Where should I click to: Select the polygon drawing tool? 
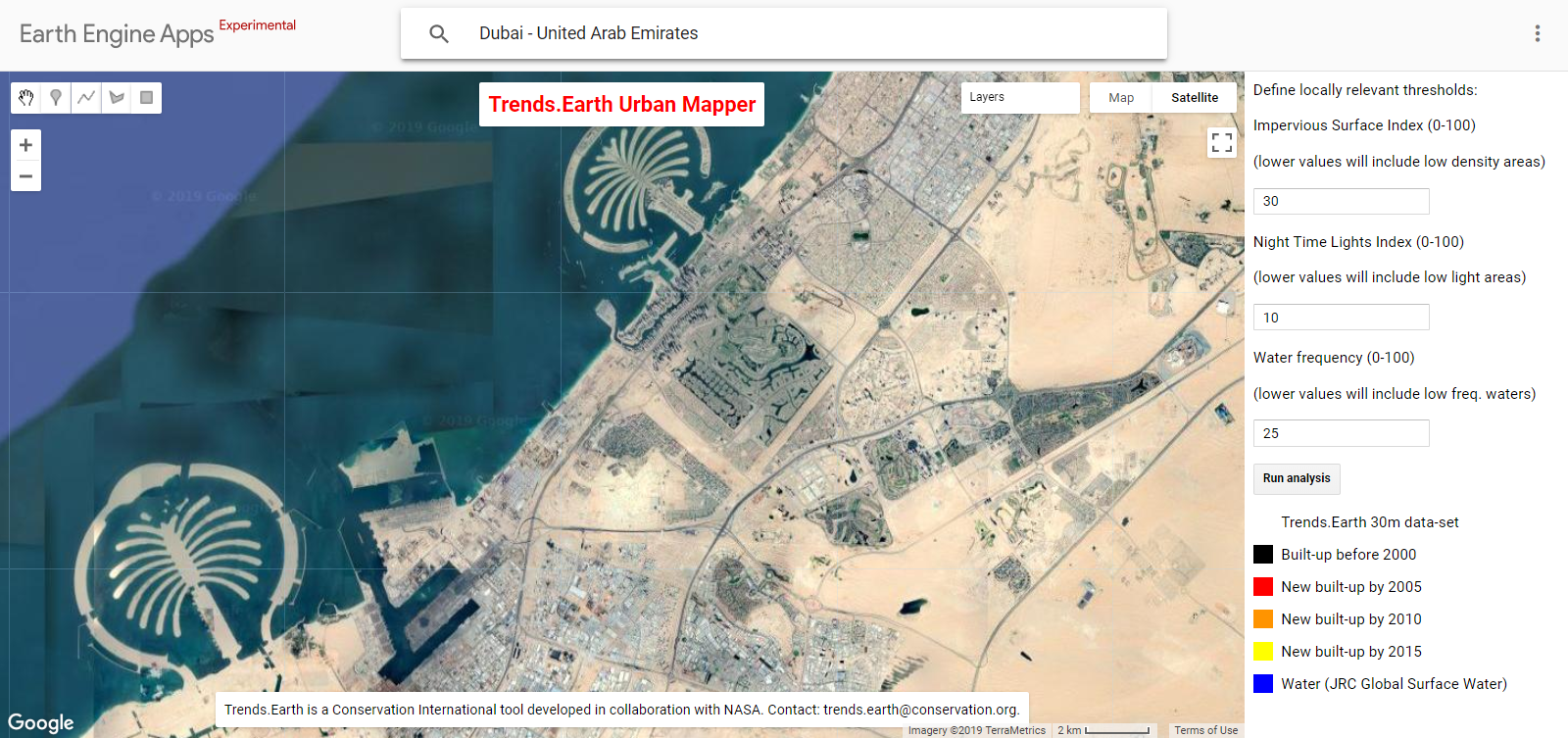(x=117, y=97)
